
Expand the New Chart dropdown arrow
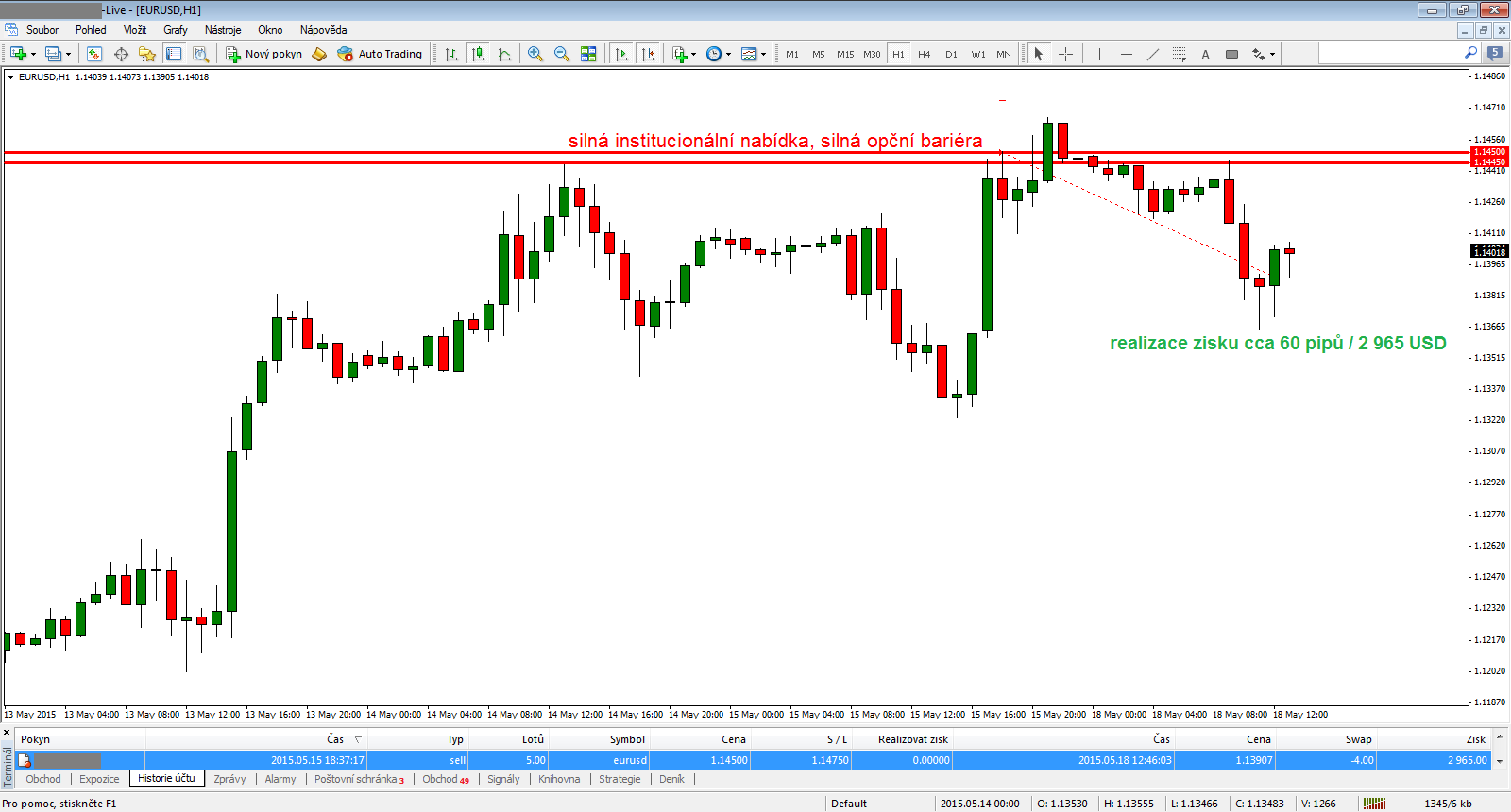33,55
